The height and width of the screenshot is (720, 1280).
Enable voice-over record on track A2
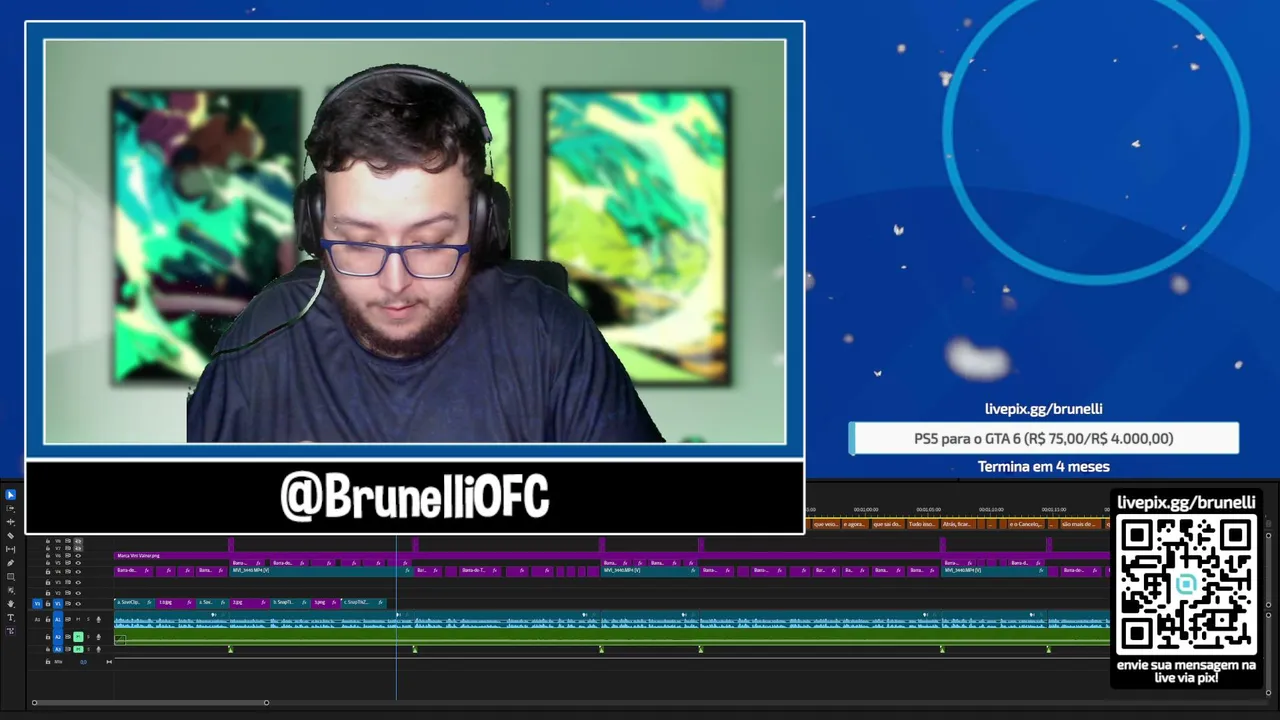(98, 637)
